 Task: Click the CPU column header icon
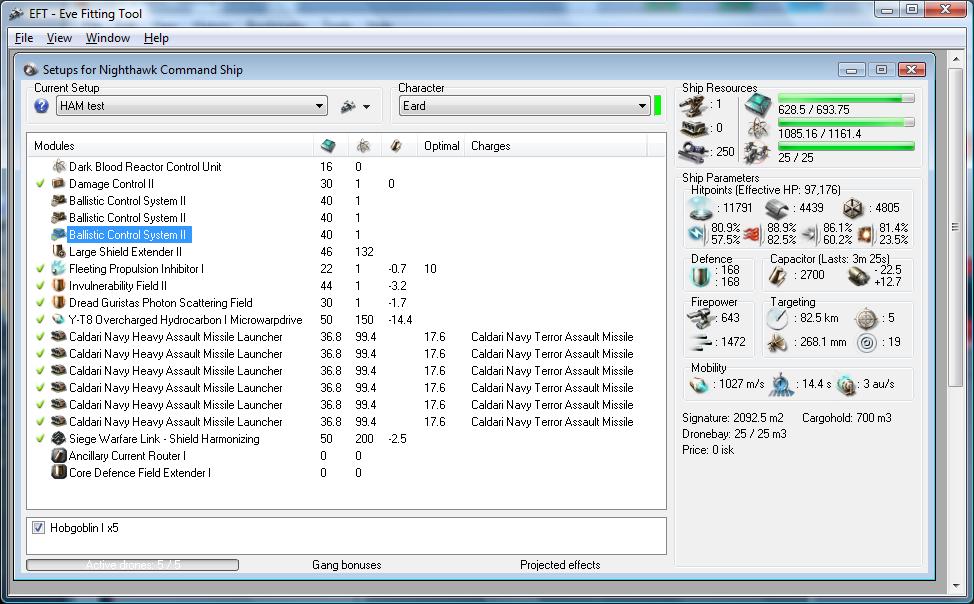(x=328, y=146)
